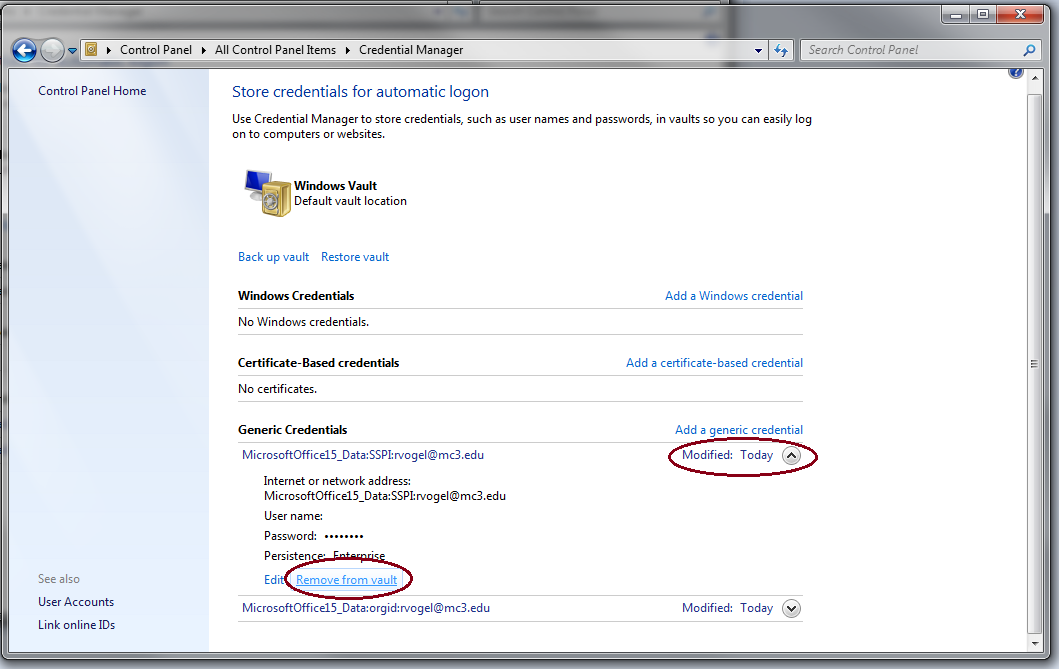Open the Help question mark icon
Screen dimensions: 1059x669
[x=1015, y=72]
